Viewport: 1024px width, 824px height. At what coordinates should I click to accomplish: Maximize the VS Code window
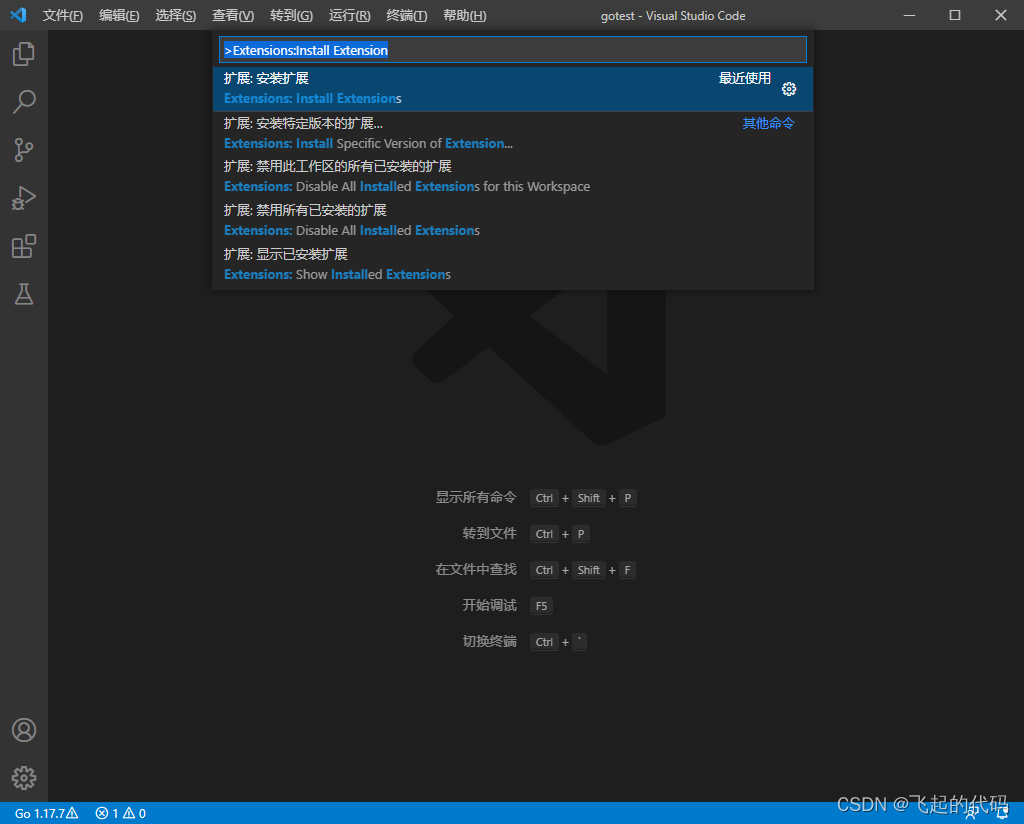point(955,15)
